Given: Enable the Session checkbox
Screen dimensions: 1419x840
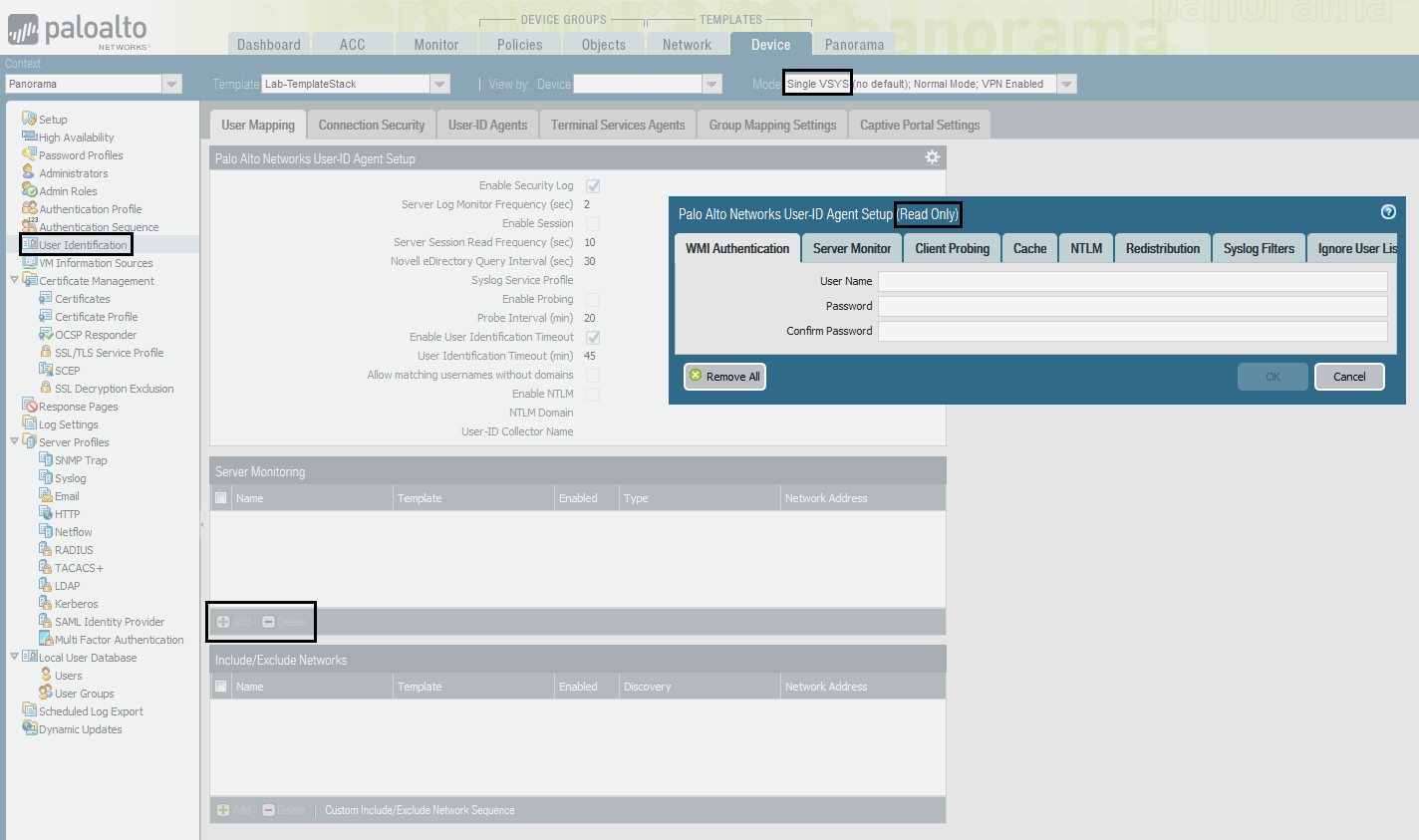Looking at the screenshot, I should [593, 222].
